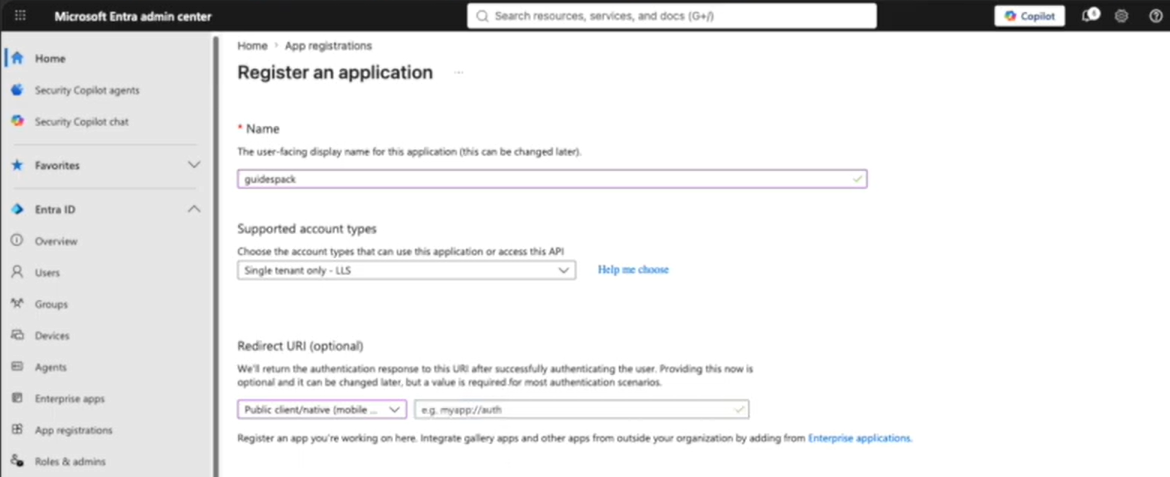
Task: Click the Roles & admins icon
Action: [x=17, y=461]
